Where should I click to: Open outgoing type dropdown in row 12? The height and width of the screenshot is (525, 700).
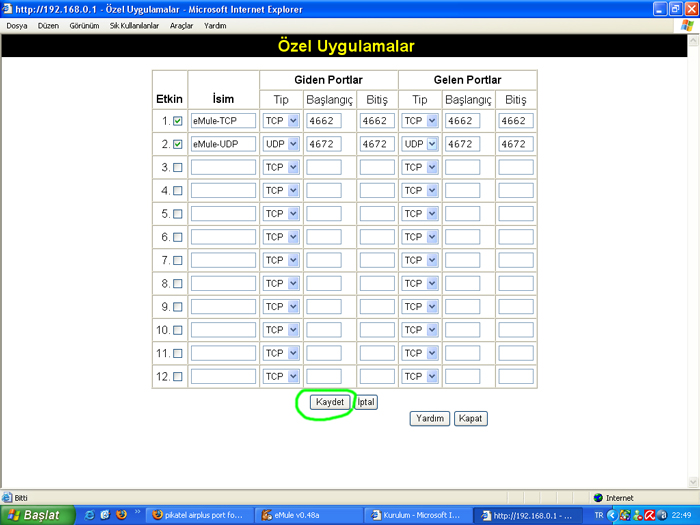(x=281, y=376)
